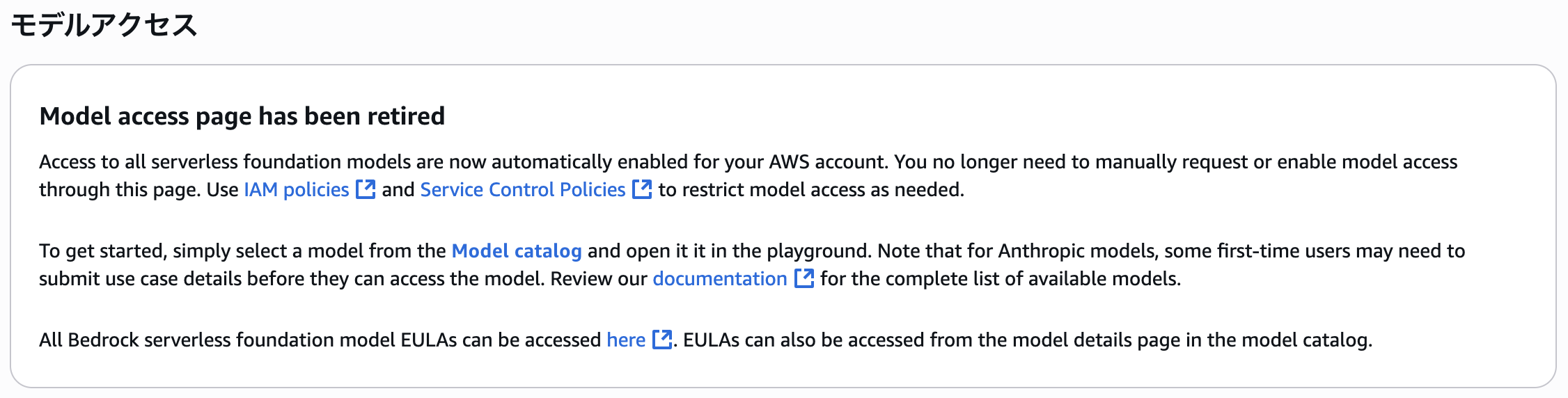Click the external link icon next to documentation
Image resolution: width=1568 pixels, height=398 pixels.
(x=804, y=278)
